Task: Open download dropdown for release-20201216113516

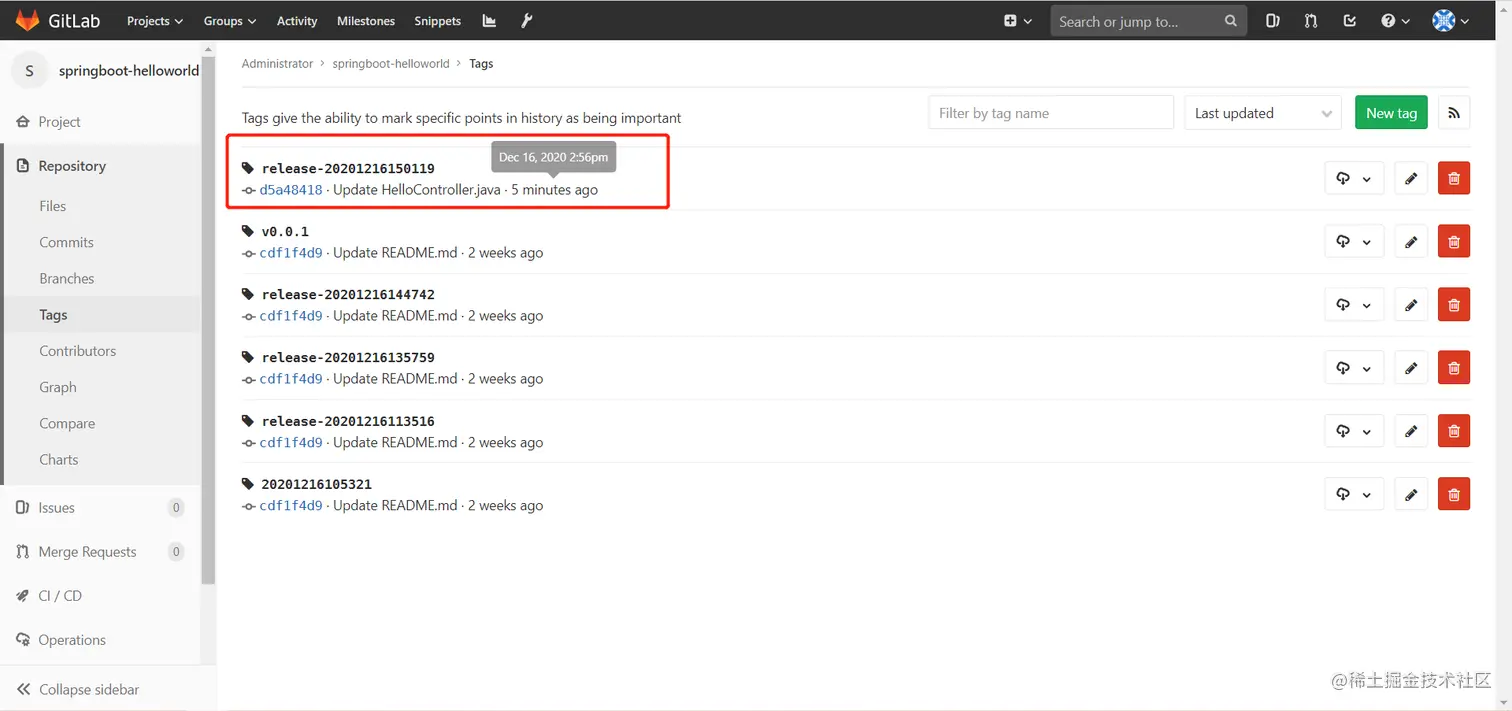Action: [x=1354, y=431]
